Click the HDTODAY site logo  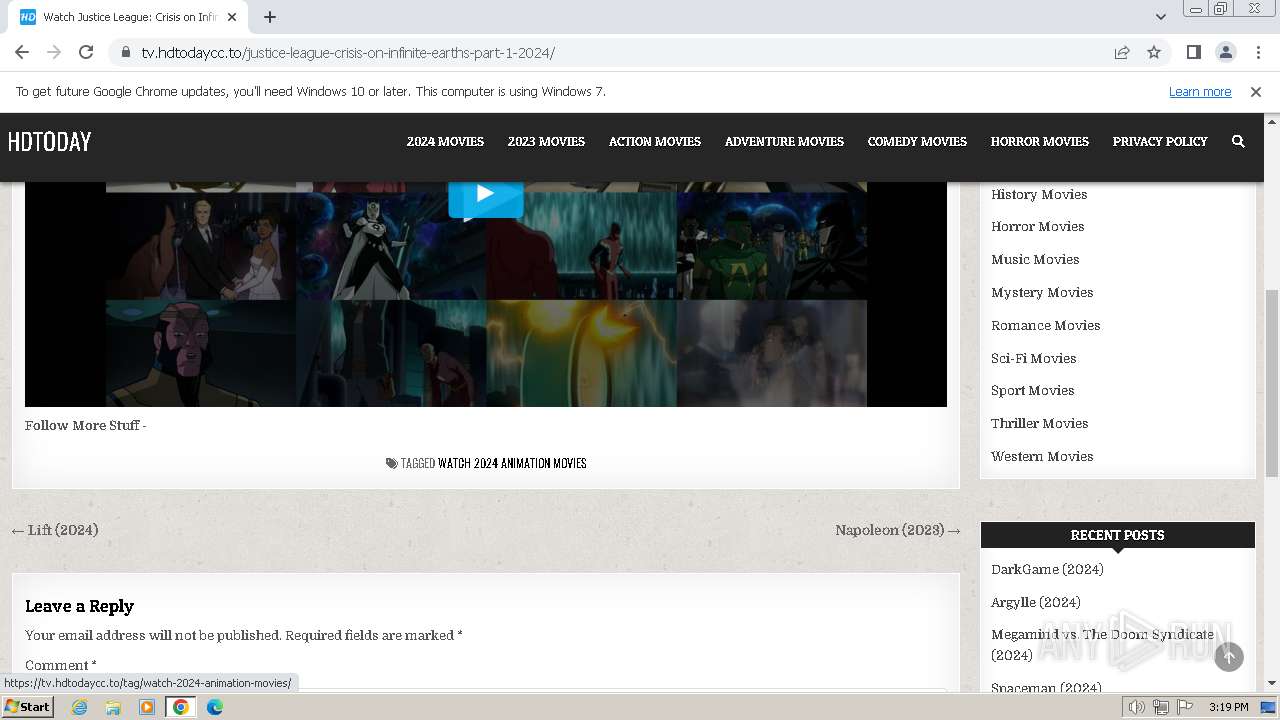point(49,142)
